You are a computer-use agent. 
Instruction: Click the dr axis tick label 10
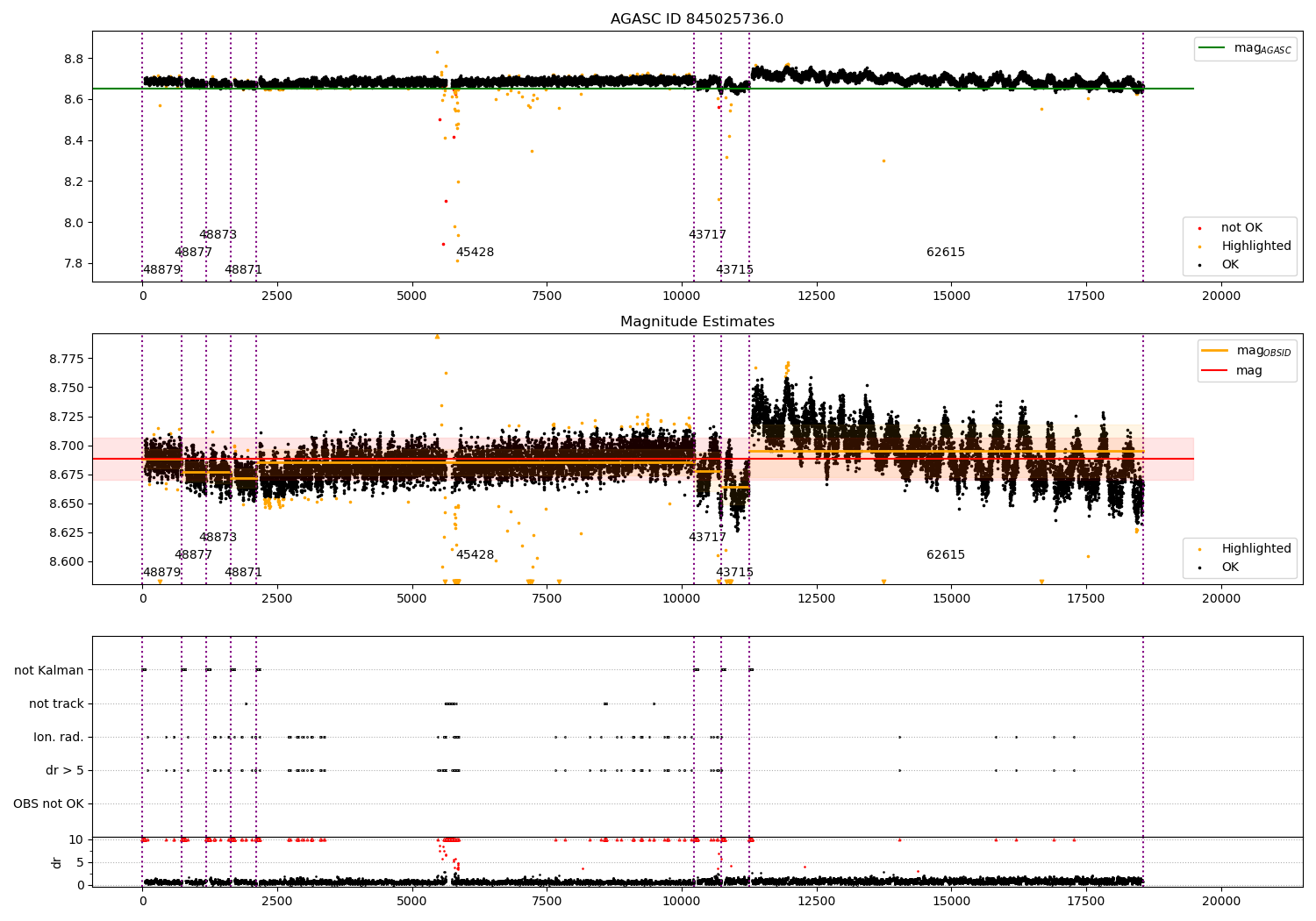tap(76, 839)
